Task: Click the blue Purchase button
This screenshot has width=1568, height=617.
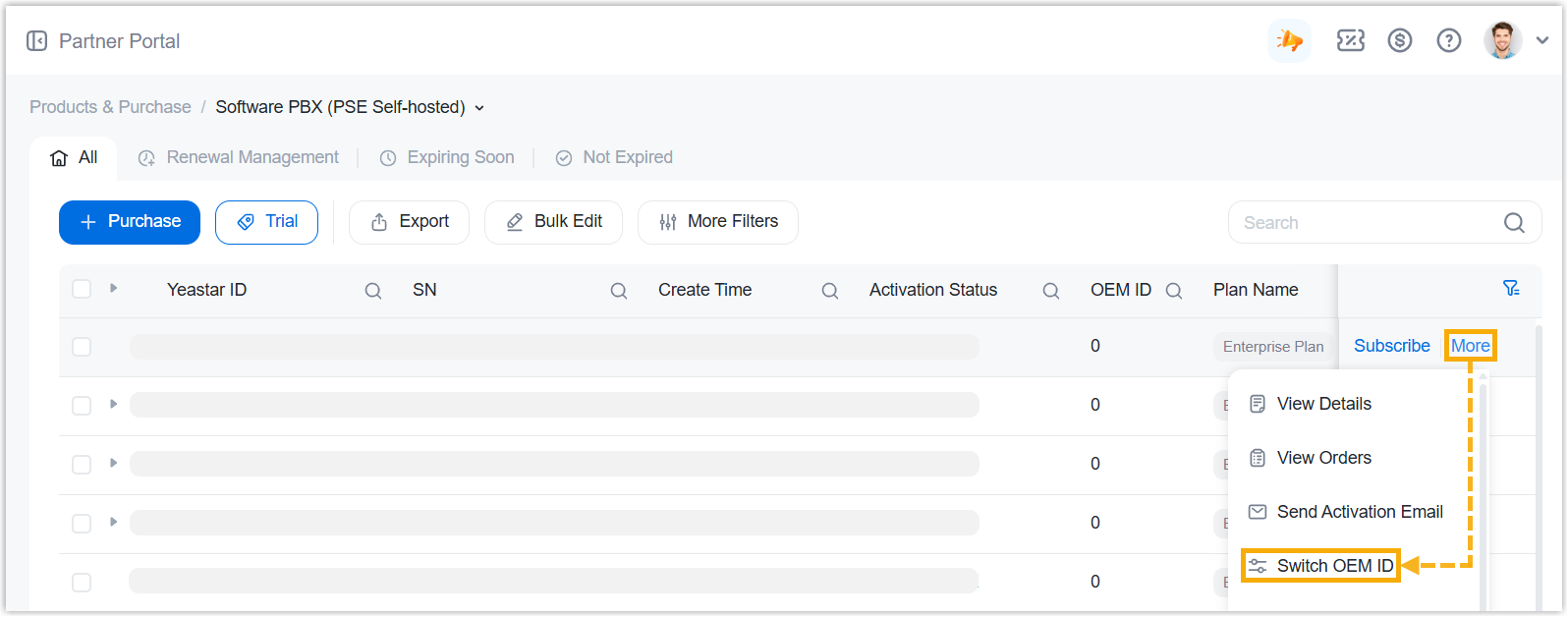Action: coord(130,222)
